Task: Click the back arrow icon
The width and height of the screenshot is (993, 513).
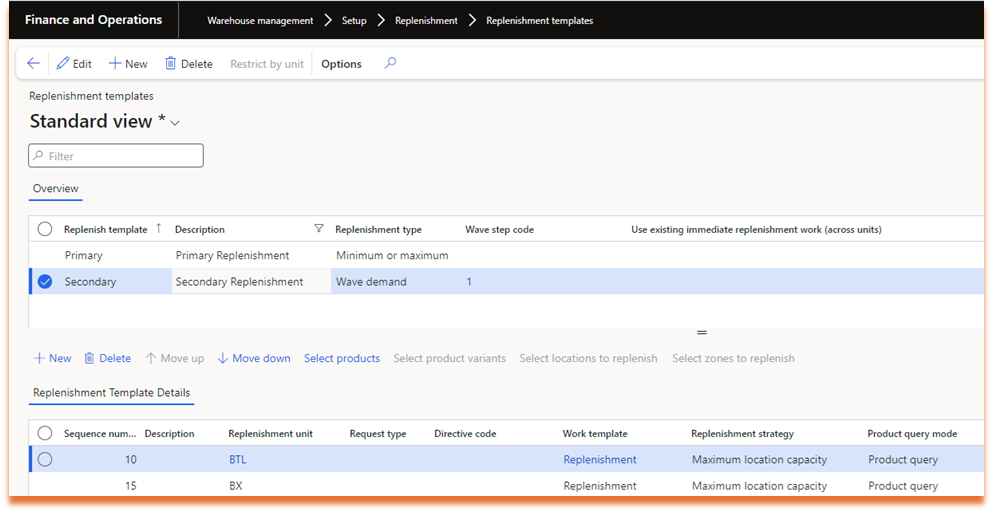Action: coord(33,64)
